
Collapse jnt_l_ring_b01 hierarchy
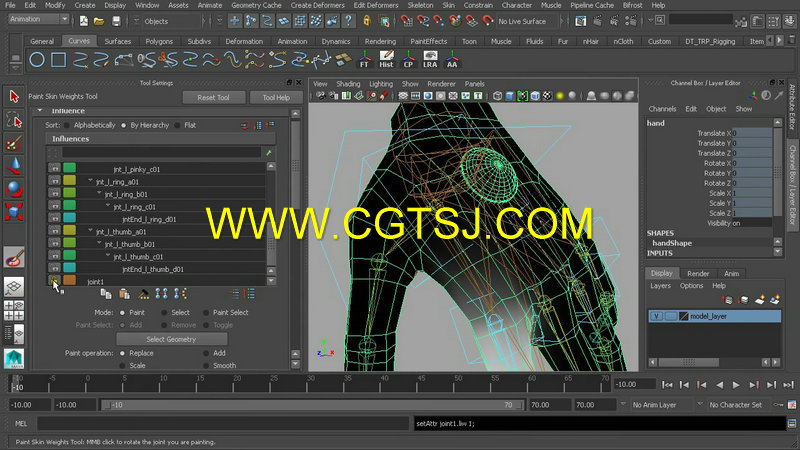pyautogui.click(x=99, y=193)
